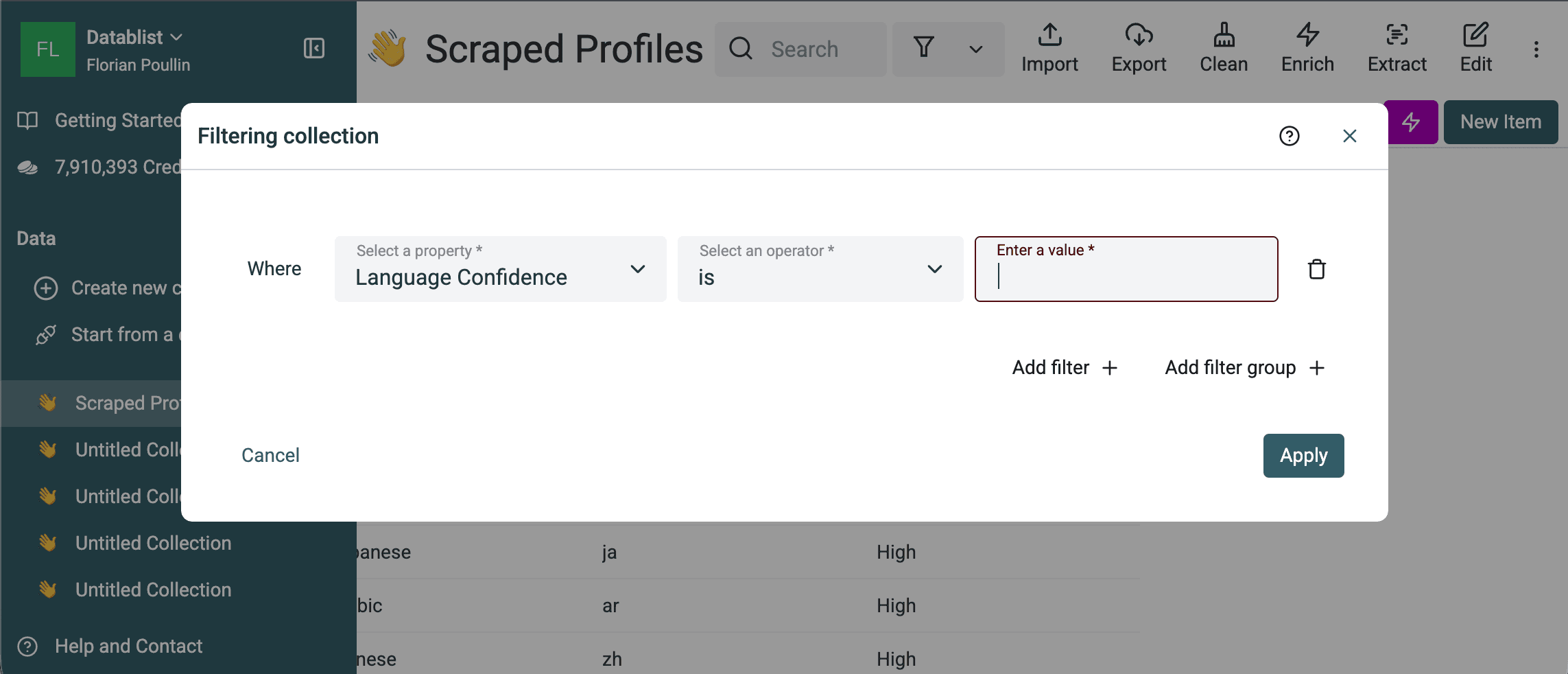Click Add filter

pos(1065,368)
